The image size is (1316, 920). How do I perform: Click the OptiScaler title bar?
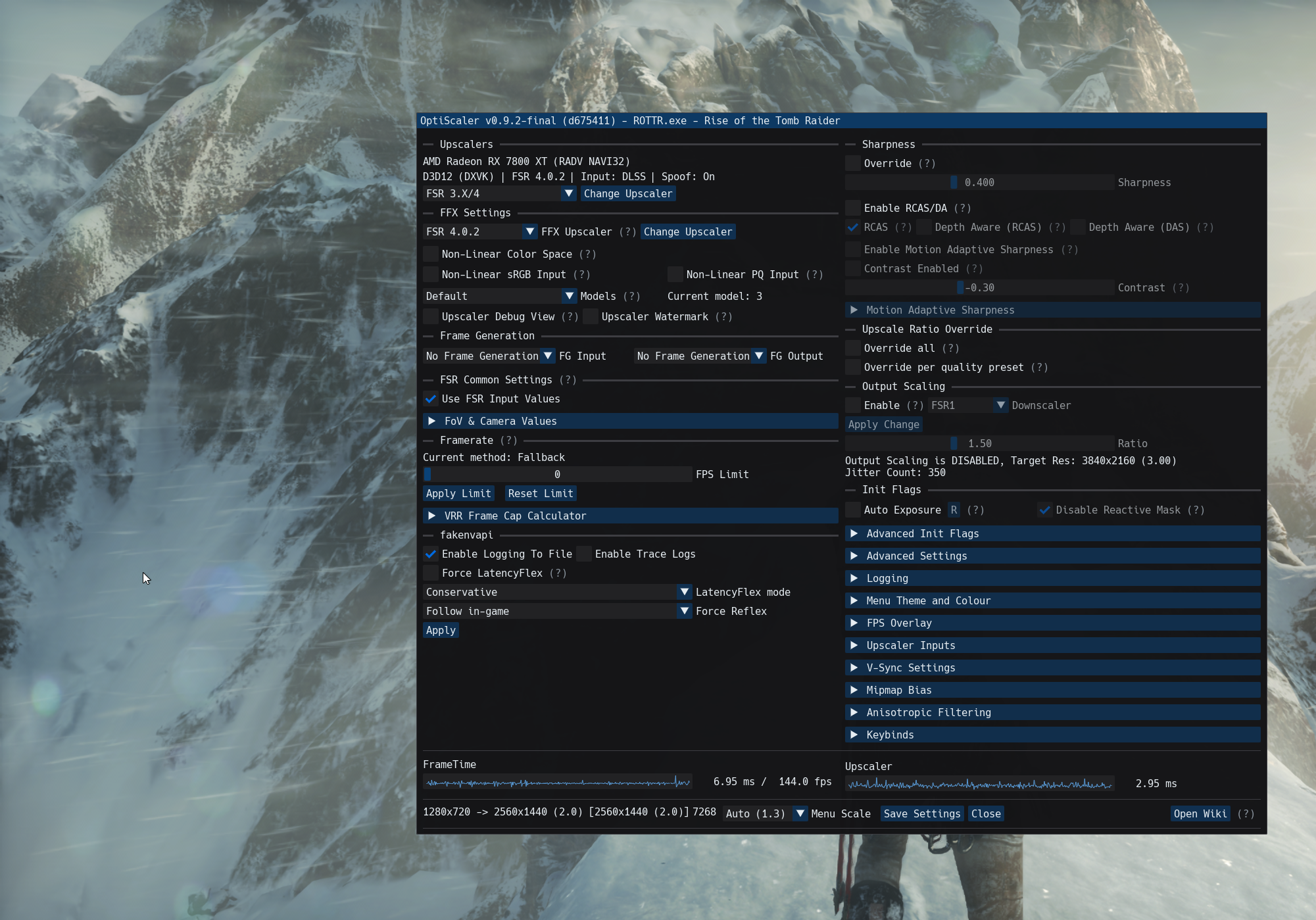pyautogui.click(x=841, y=120)
